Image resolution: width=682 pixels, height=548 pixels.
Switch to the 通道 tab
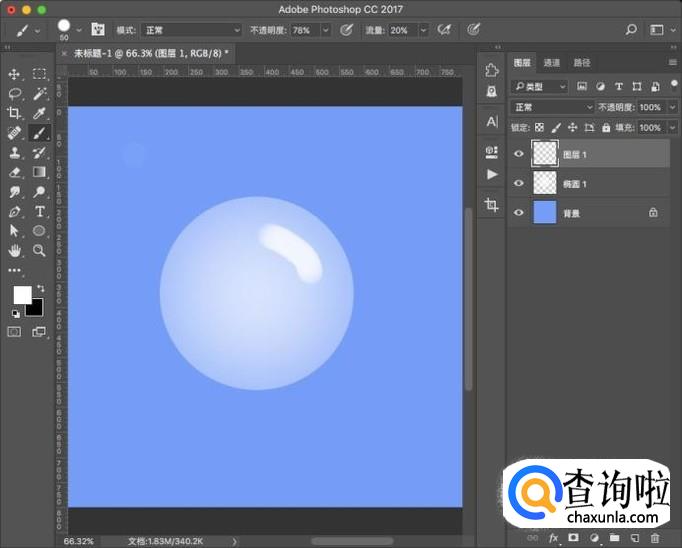click(x=552, y=62)
